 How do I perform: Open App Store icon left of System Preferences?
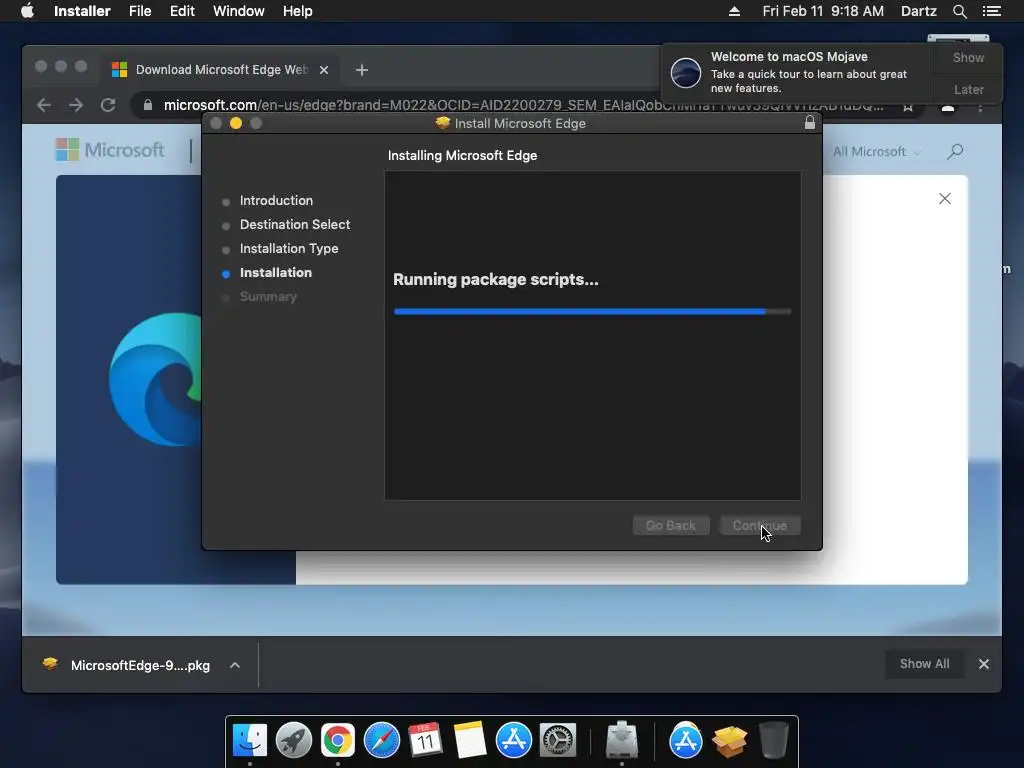click(513, 741)
